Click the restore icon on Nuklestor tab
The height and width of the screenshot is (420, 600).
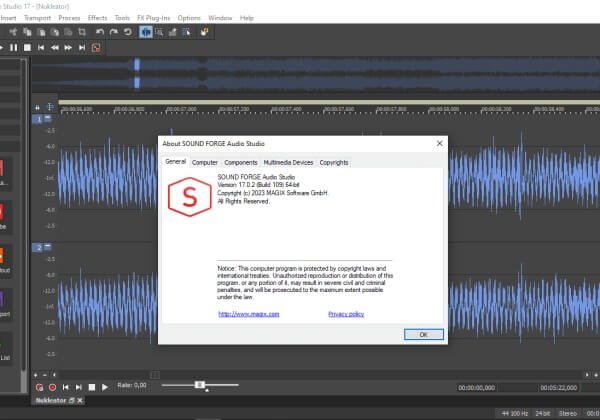pos(72,400)
